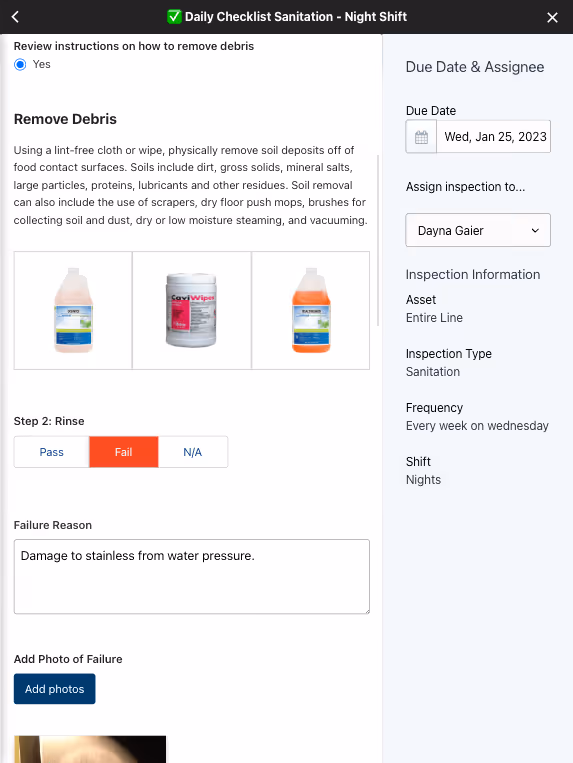The height and width of the screenshot is (763, 573).
Task: Close the checklist with the X icon
Action: [x=552, y=18]
